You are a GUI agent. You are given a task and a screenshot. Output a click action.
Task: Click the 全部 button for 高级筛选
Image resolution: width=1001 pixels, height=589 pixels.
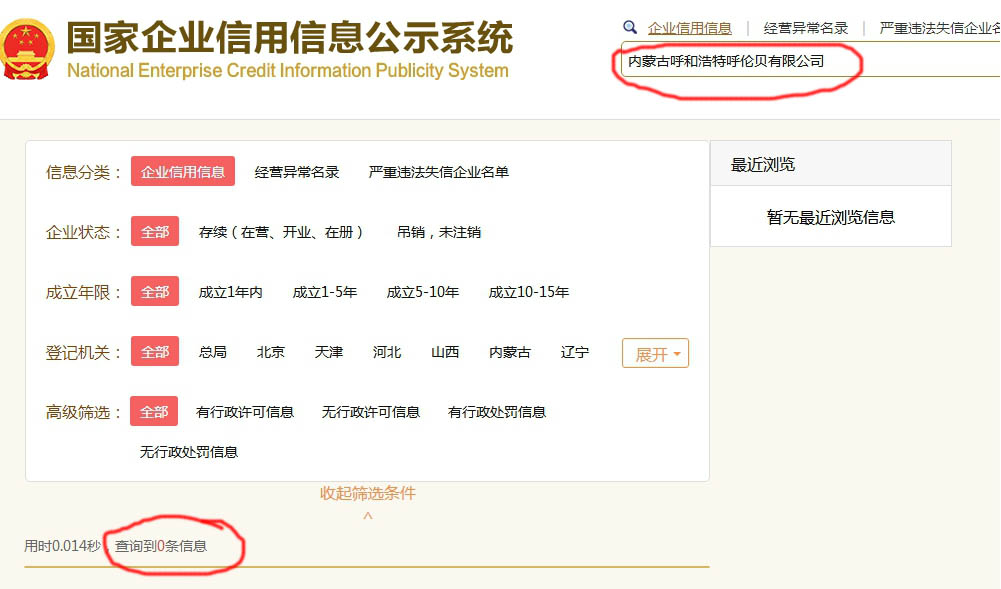(x=154, y=411)
